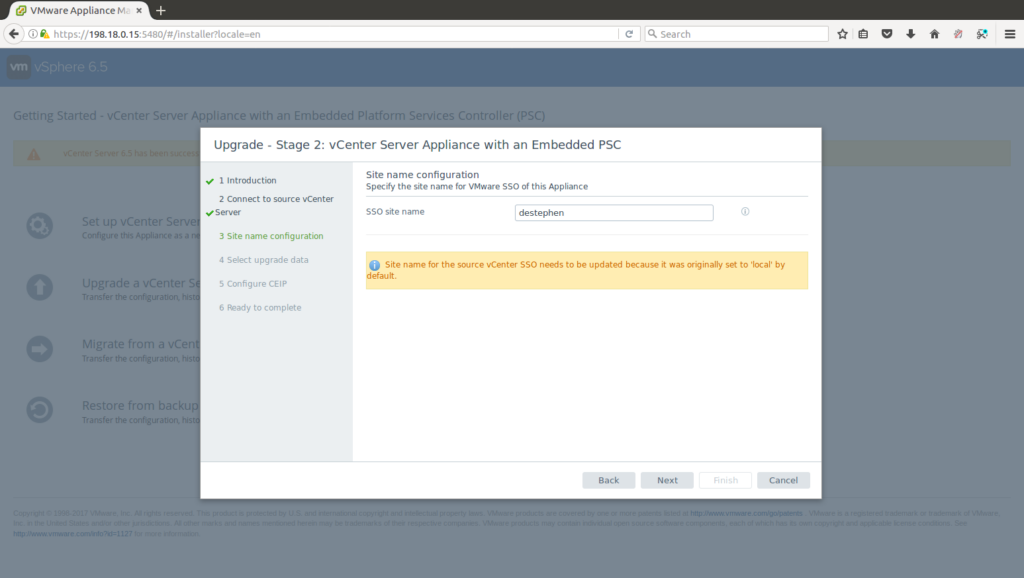Open the hamburger menu icon
Image resolution: width=1024 pixels, height=578 pixels.
(x=1010, y=34)
